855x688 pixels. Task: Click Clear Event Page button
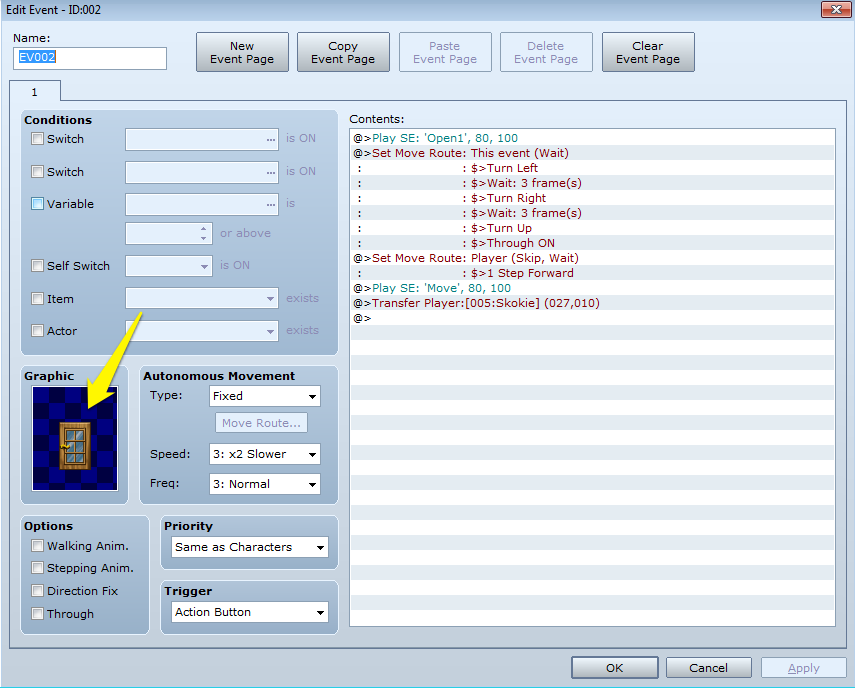[x=648, y=52]
